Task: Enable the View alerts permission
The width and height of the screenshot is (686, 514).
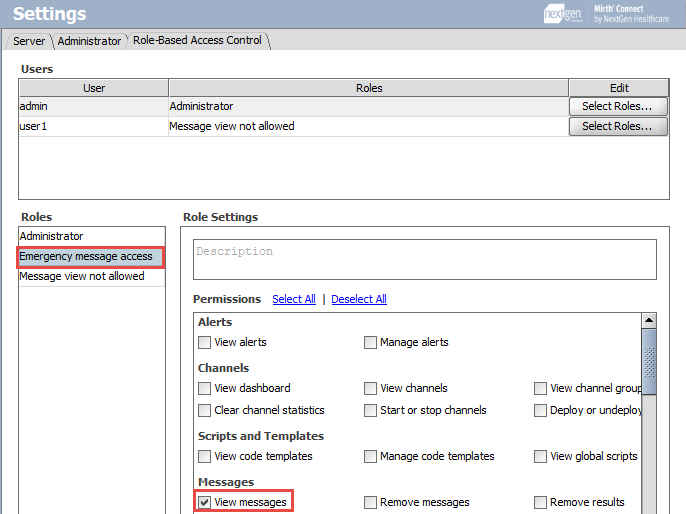Action: coord(205,342)
